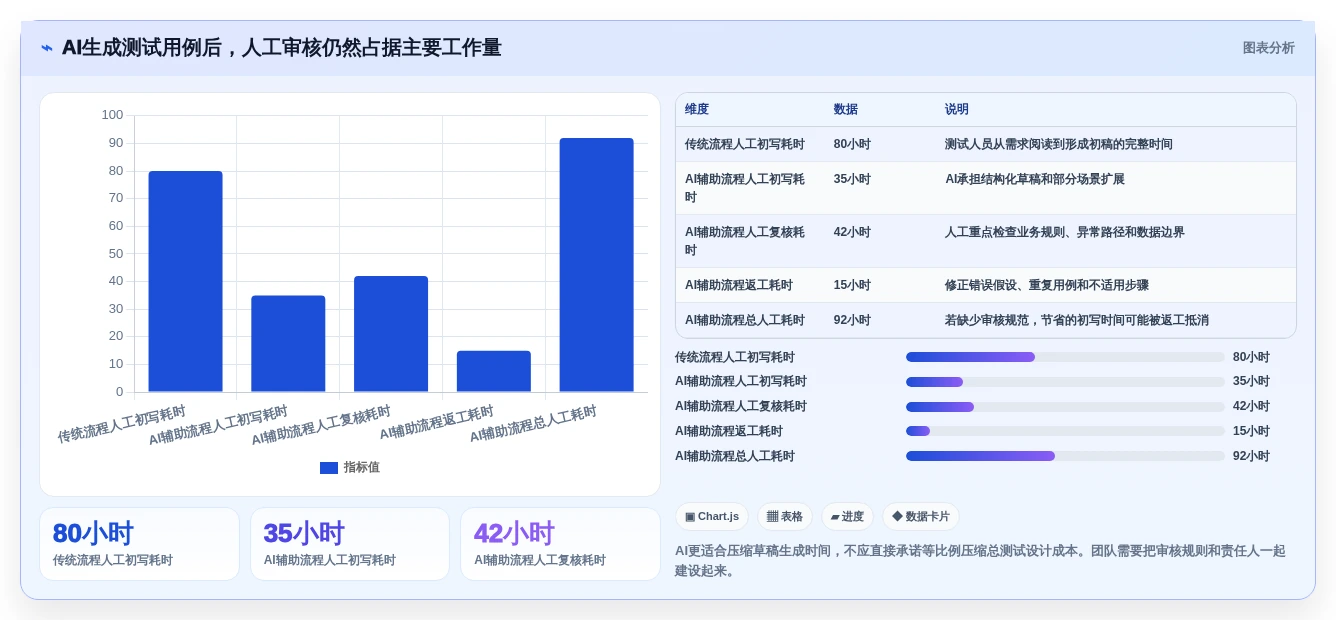Click the 维度 column header
1336x620 pixels.
click(697, 110)
